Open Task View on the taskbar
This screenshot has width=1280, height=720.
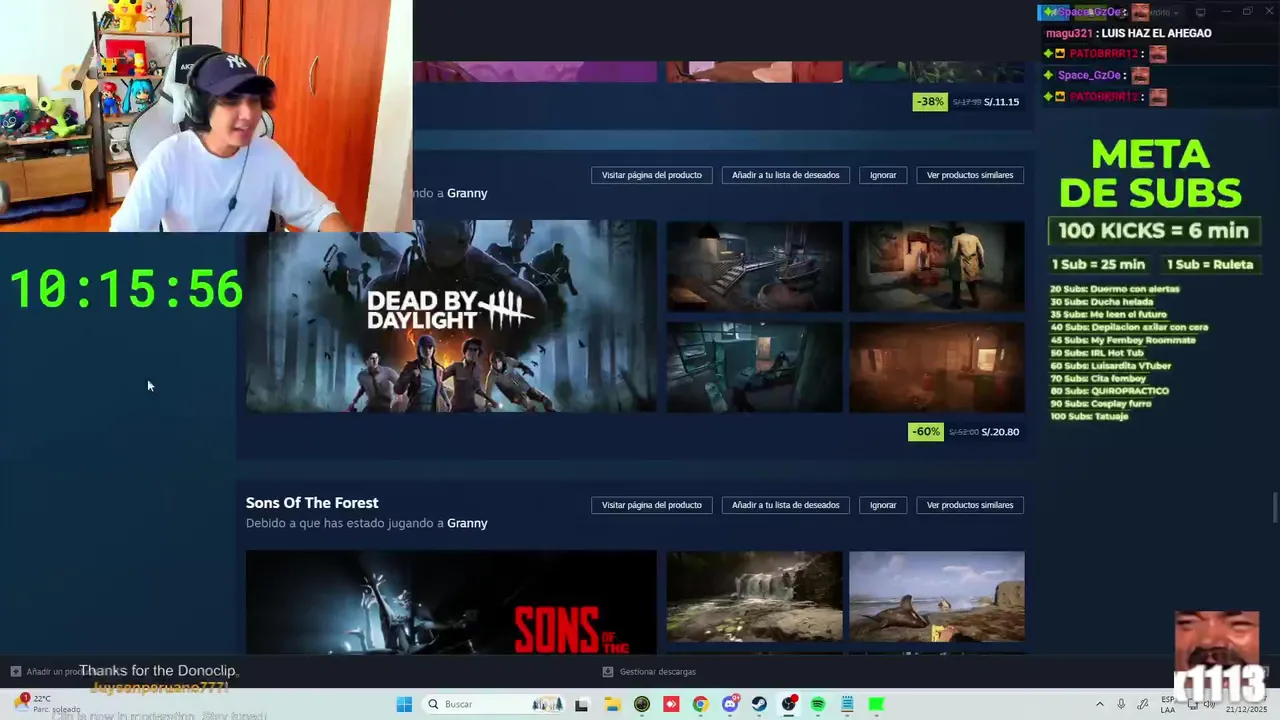[x=581, y=704]
